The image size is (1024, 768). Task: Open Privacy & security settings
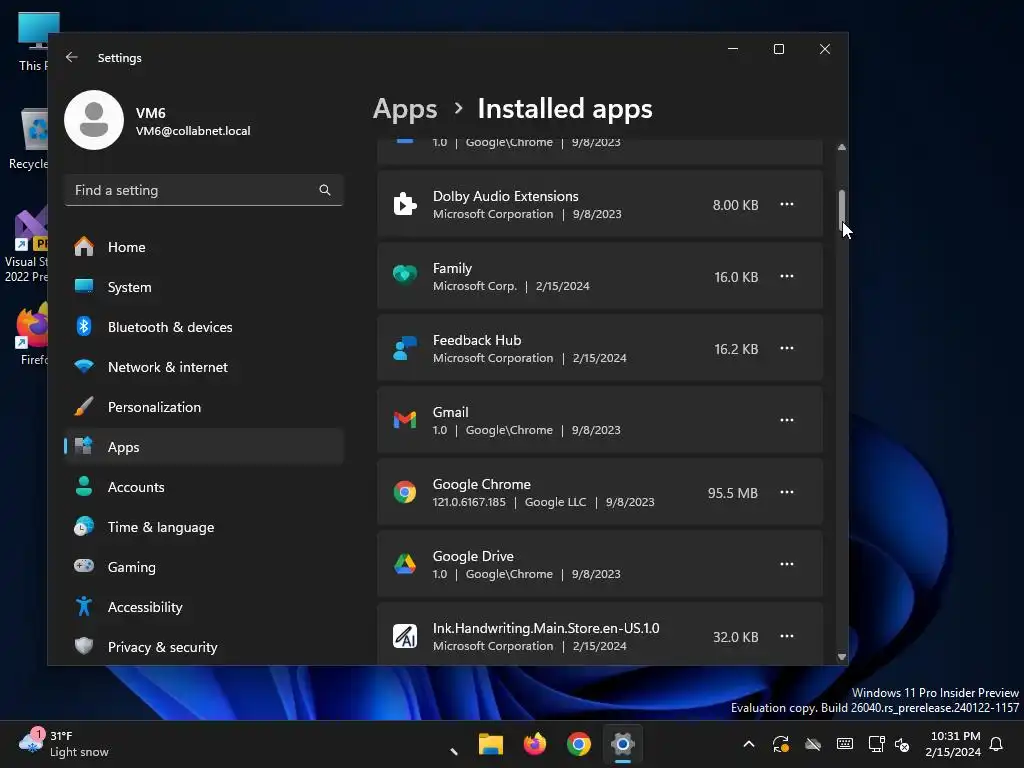pos(204,647)
